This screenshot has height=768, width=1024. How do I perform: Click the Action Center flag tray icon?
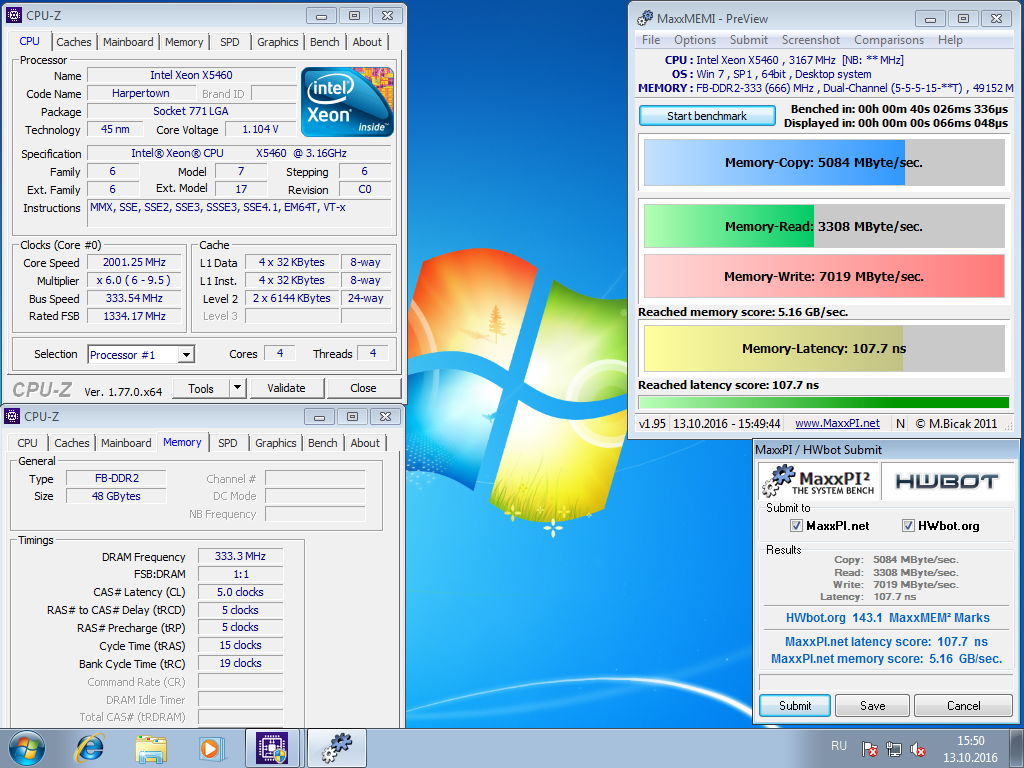point(869,749)
